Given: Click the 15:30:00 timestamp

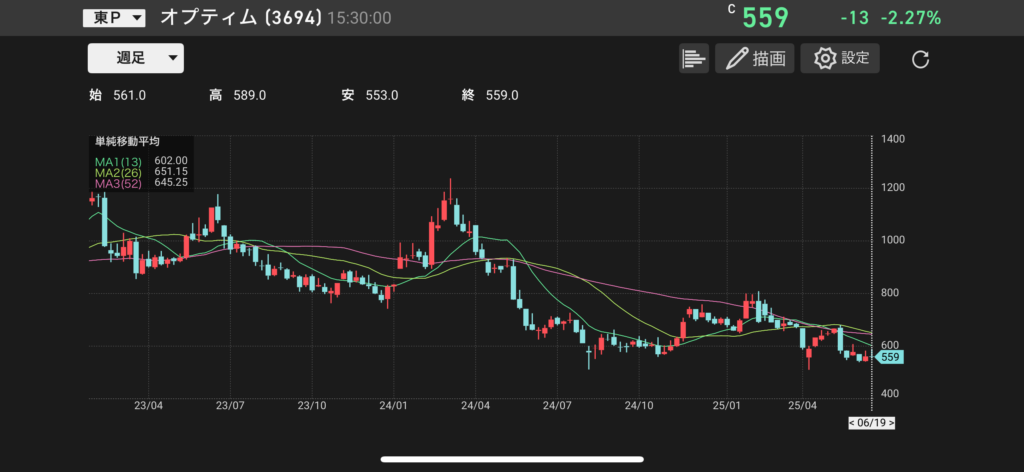Looking at the screenshot, I should pyautogui.click(x=359, y=18).
